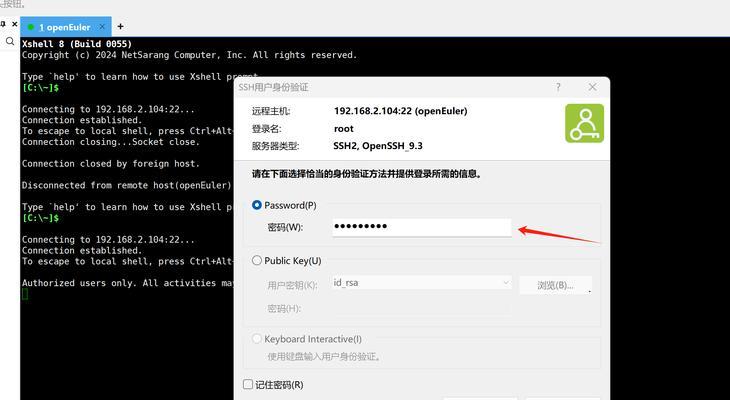Click the server type SSH2, OpenSSH_9.3 text
The width and height of the screenshot is (730, 400).
[x=378, y=146]
